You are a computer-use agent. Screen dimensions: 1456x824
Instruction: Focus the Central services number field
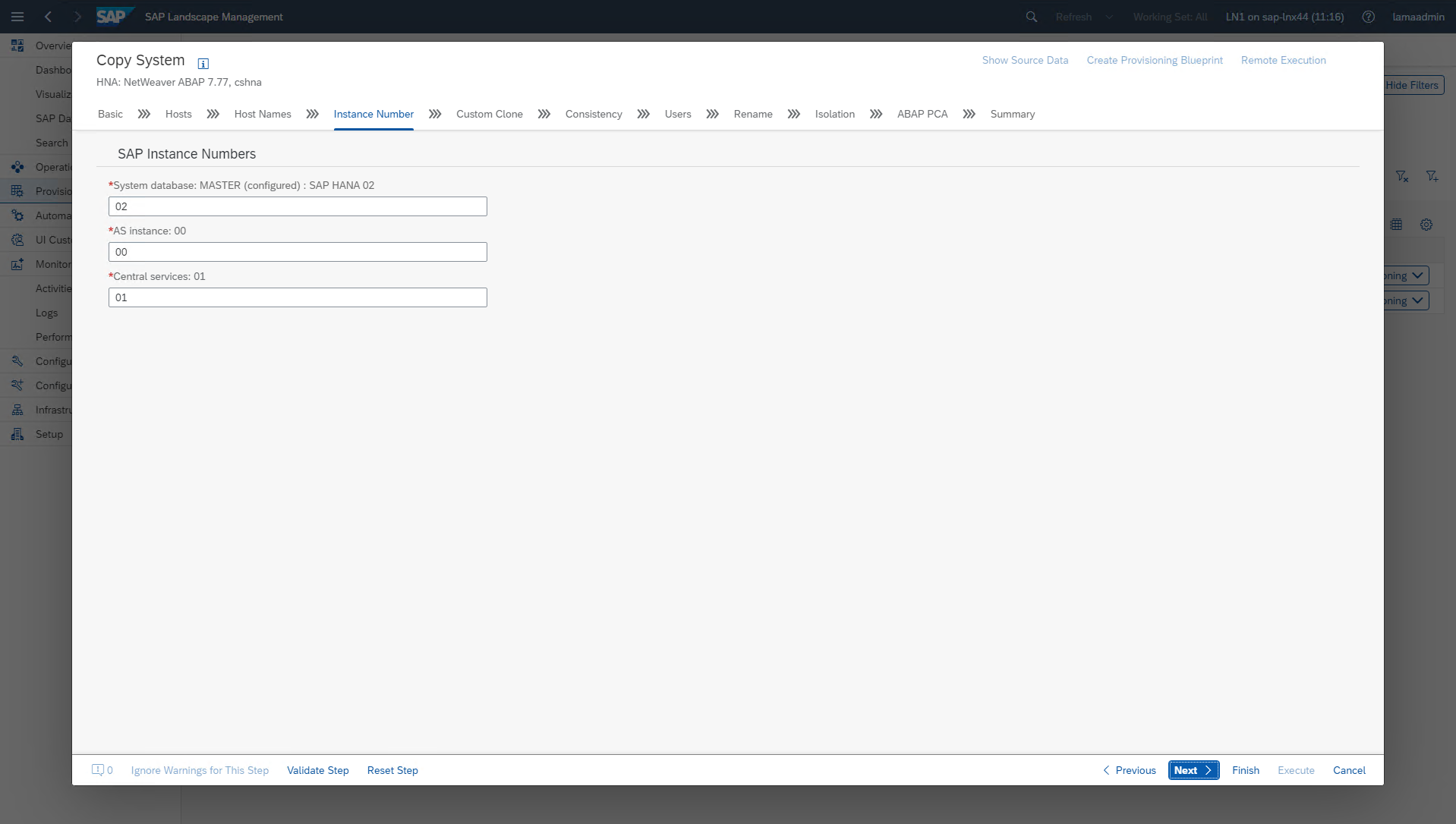click(298, 297)
